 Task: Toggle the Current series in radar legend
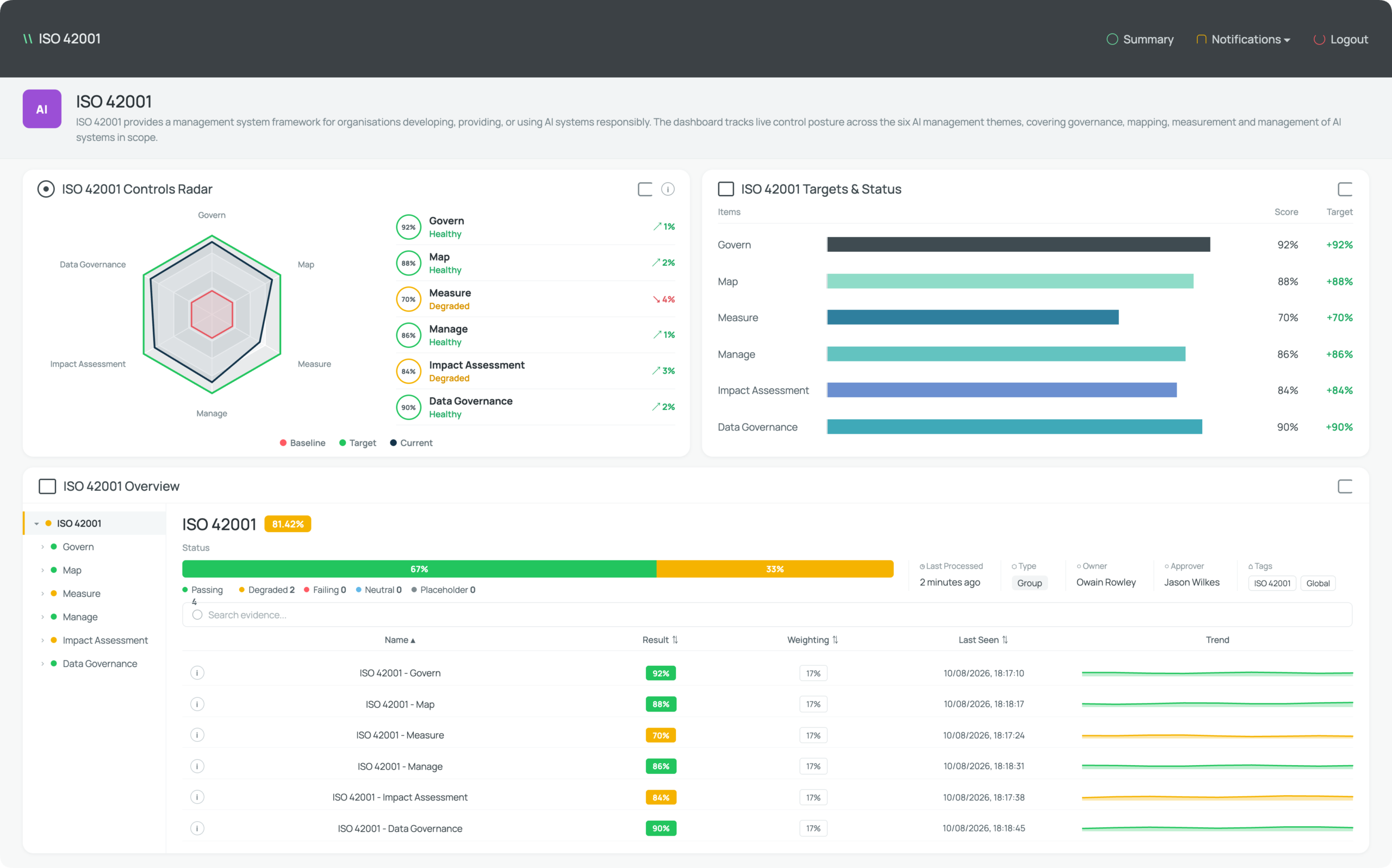tap(411, 442)
